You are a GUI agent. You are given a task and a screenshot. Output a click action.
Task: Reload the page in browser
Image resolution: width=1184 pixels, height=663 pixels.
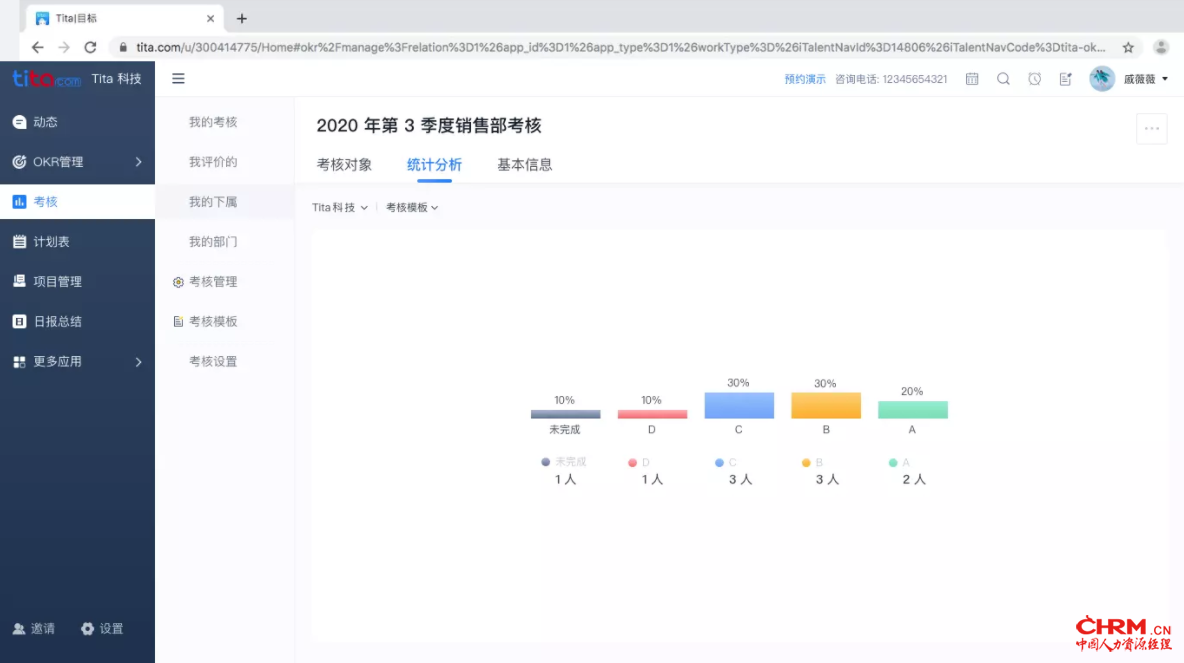(x=90, y=47)
